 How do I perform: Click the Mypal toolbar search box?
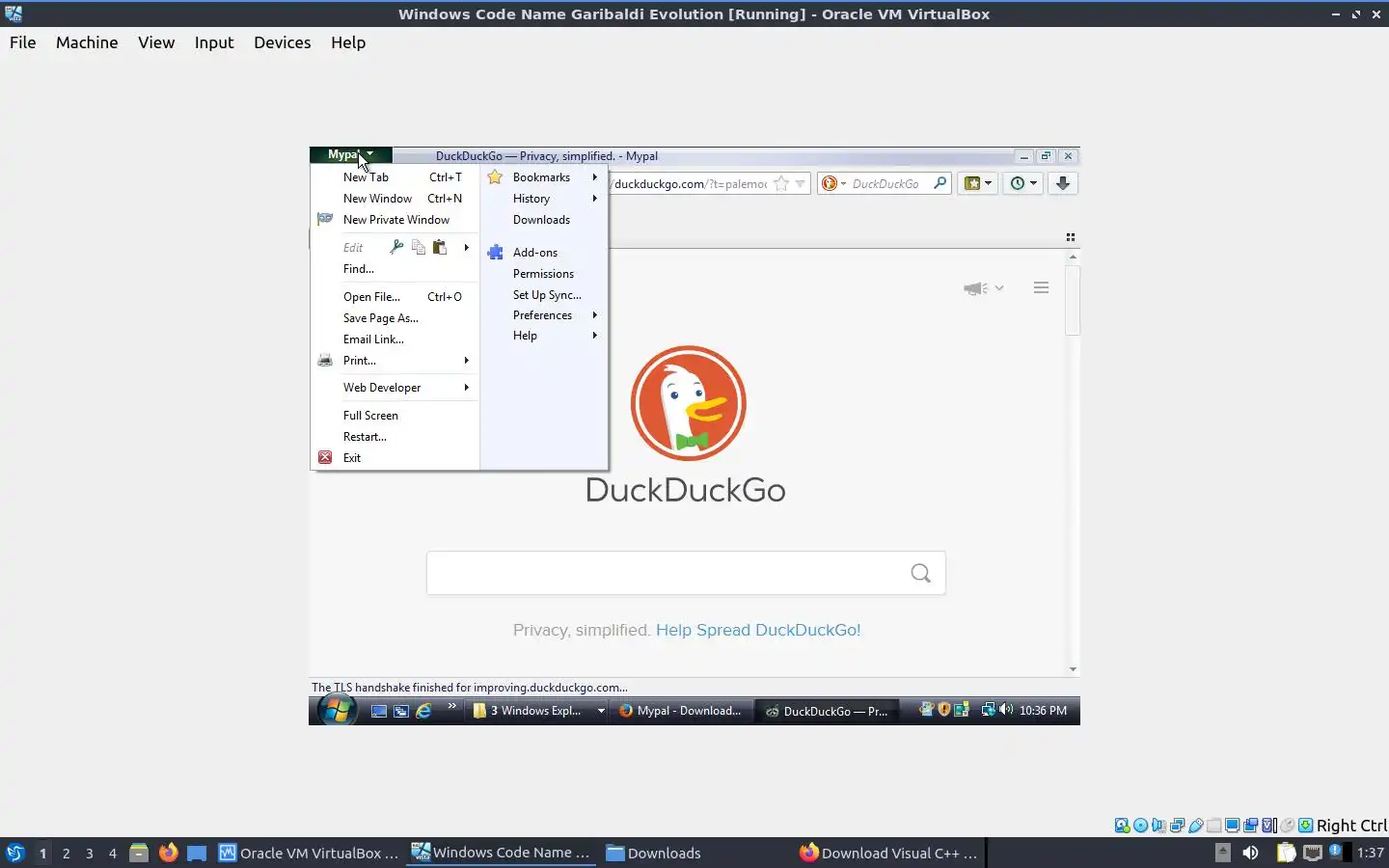[x=885, y=183]
